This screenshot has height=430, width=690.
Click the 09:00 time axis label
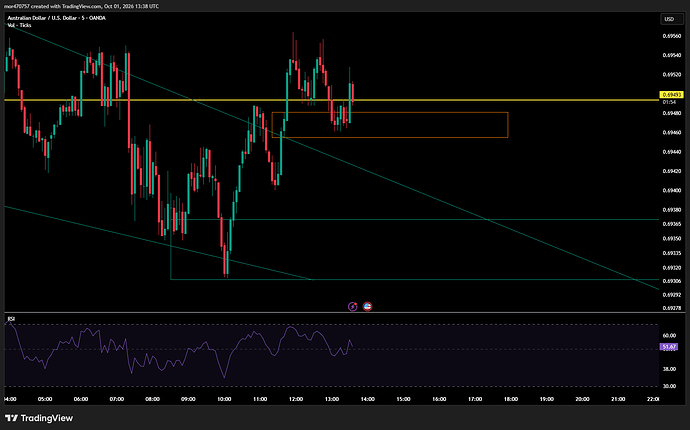pyautogui.click(x=188, y=399)
